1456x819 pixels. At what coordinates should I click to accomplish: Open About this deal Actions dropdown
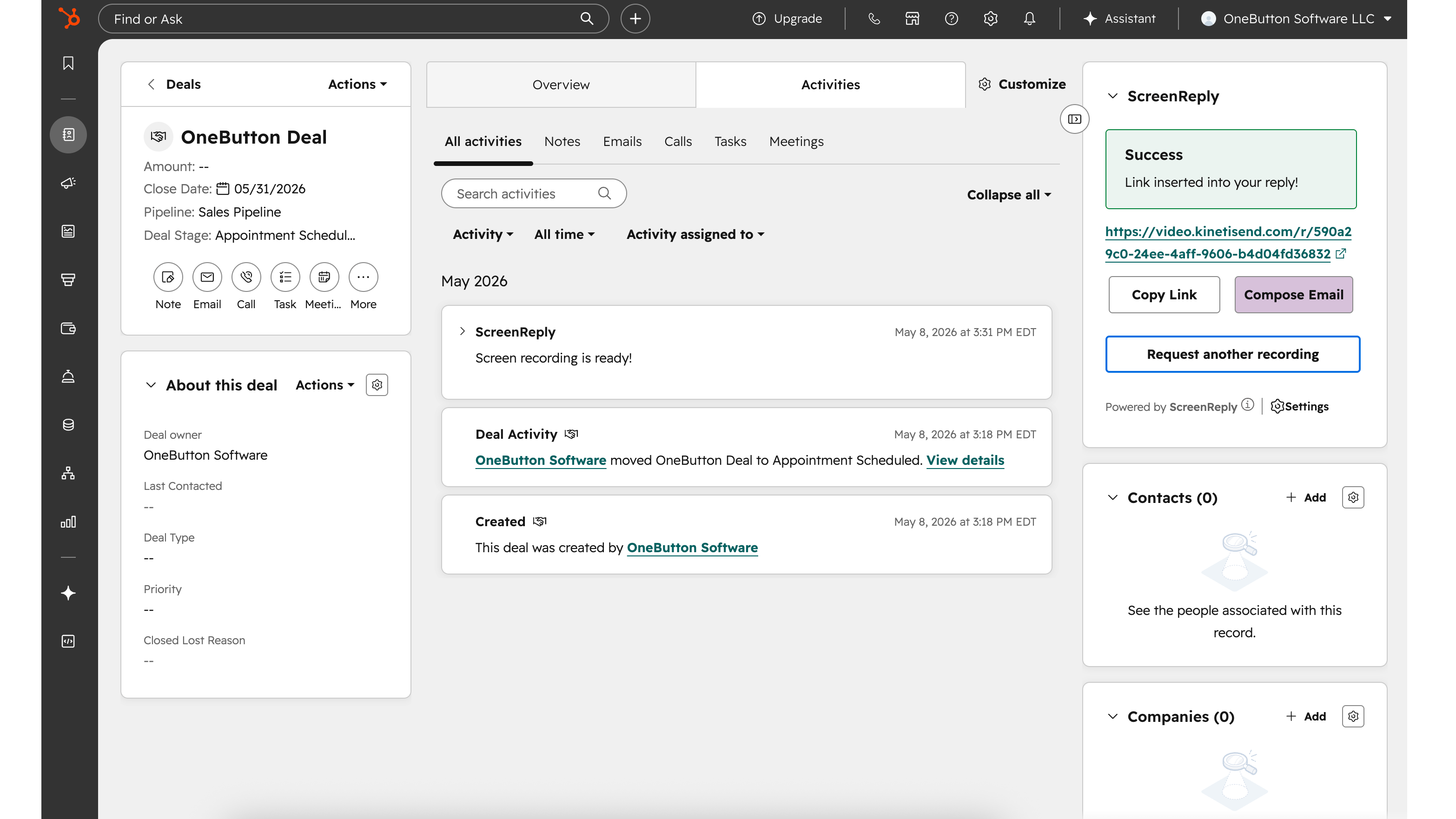325,385
